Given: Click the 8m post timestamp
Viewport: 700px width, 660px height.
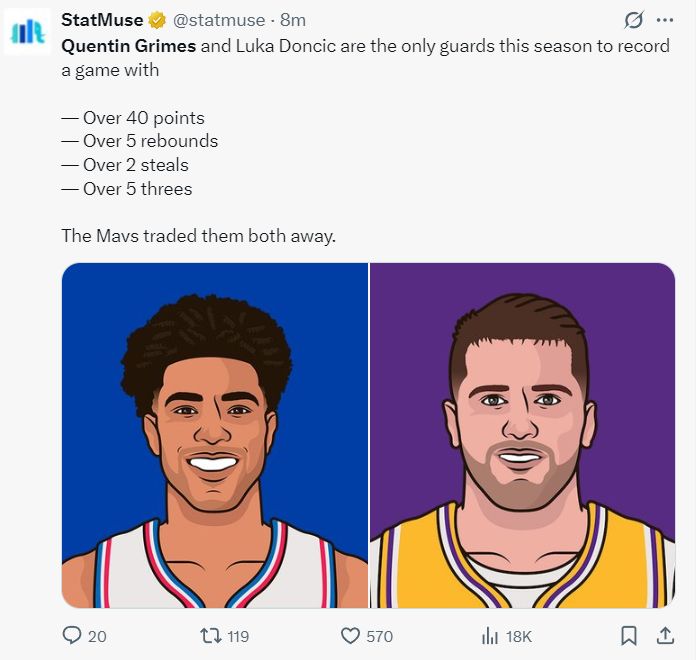Looking at the screenshot, I should pos(293,20).
